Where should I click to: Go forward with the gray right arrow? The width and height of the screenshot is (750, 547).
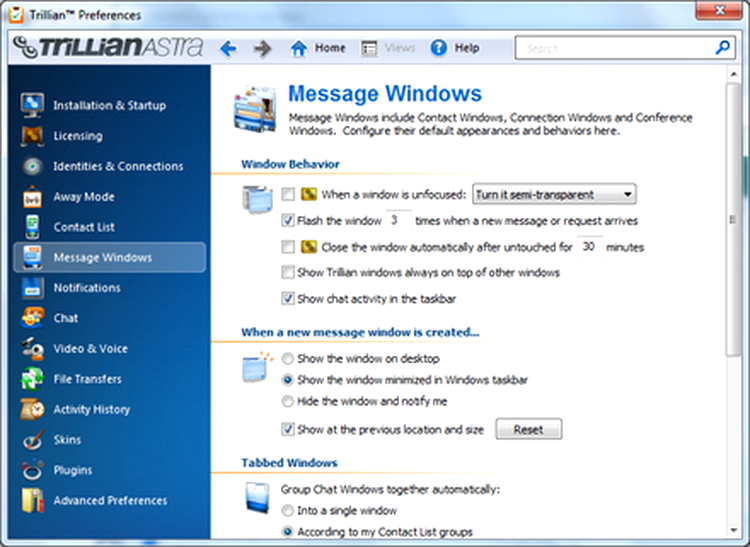(x=263, y=48)
